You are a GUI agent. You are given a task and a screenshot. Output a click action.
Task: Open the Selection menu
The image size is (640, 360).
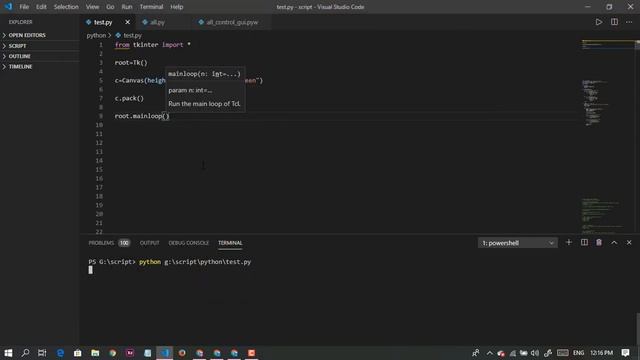point(66,7)
